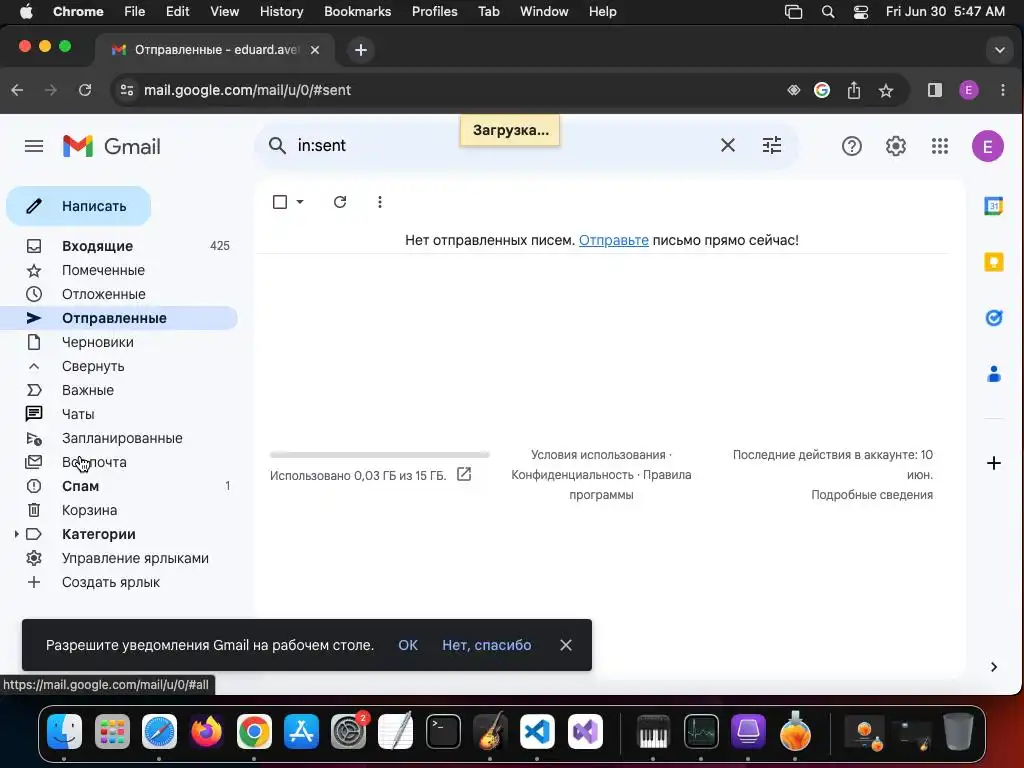Open the Отложенные folder
The width and height of the screenshot is (1024, 768).
118,295
